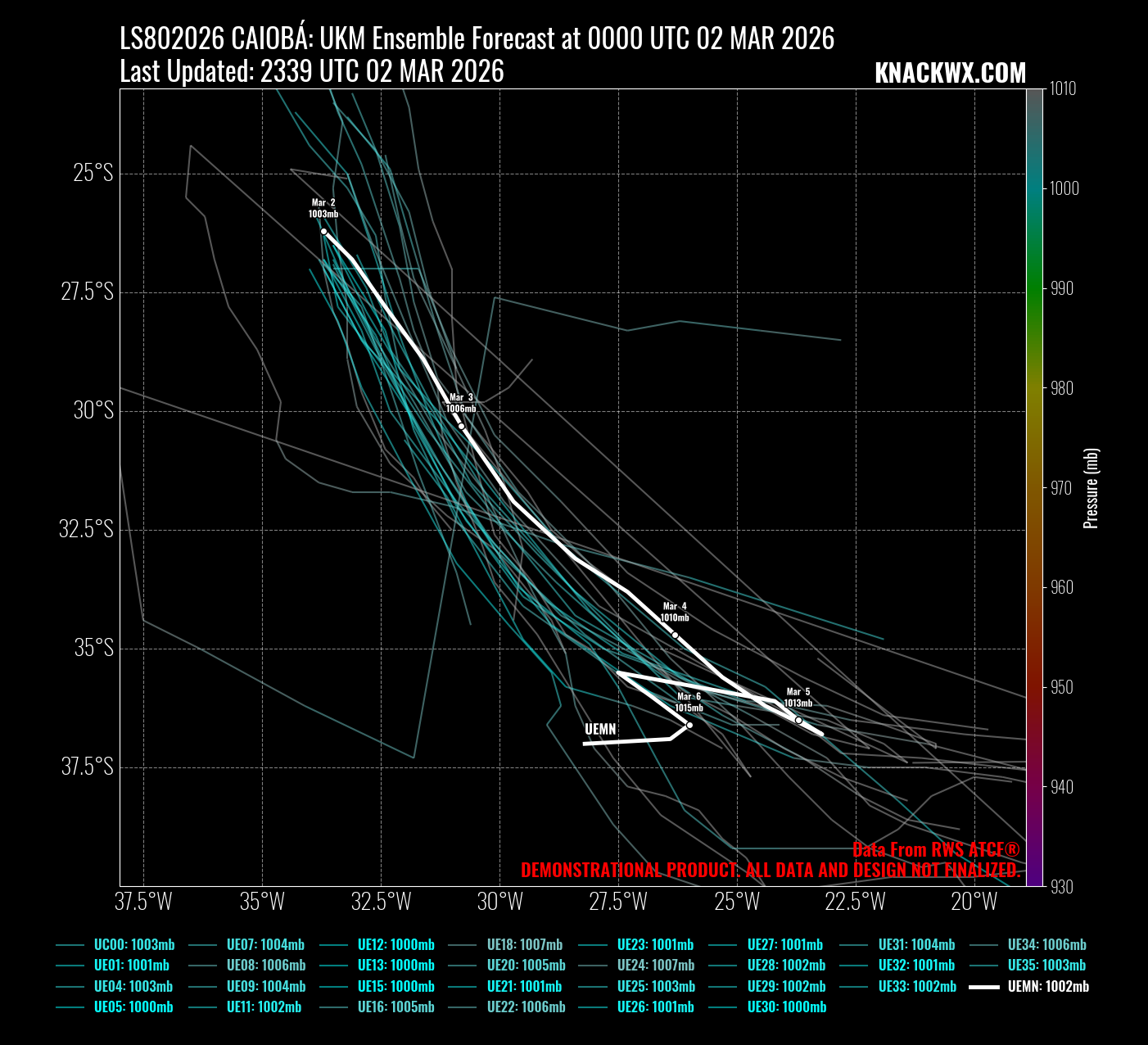Click the Mar 2 track position marker

pyautogui.click(x=323, y=232)
